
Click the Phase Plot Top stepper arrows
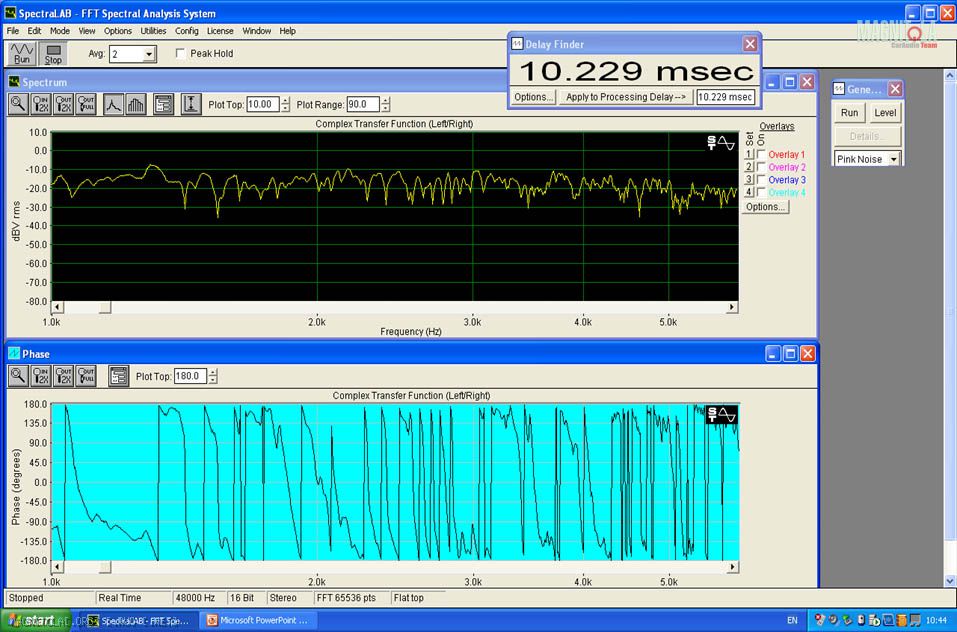pos(212,376)
